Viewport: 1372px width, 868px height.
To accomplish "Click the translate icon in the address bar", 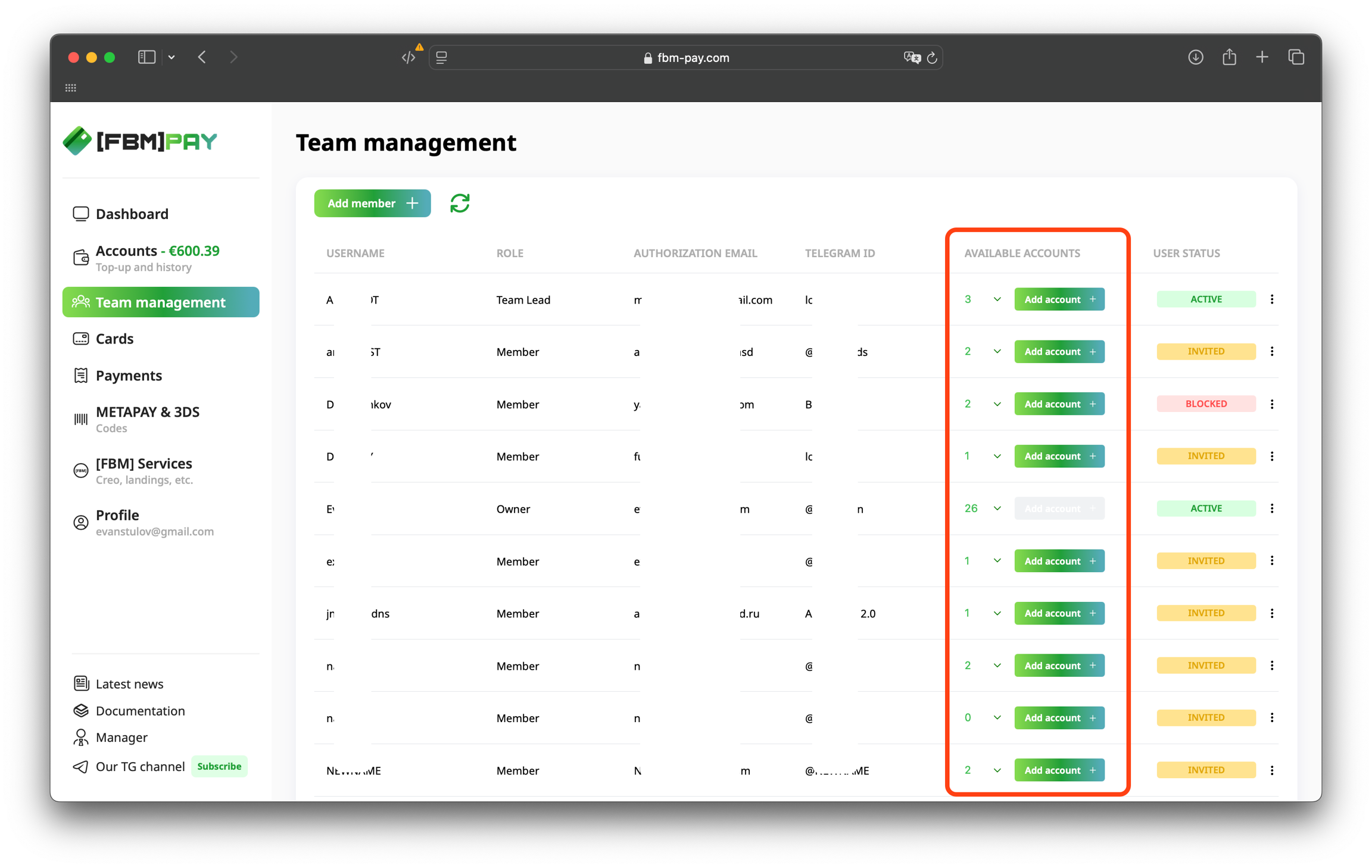I will (911, 58).
